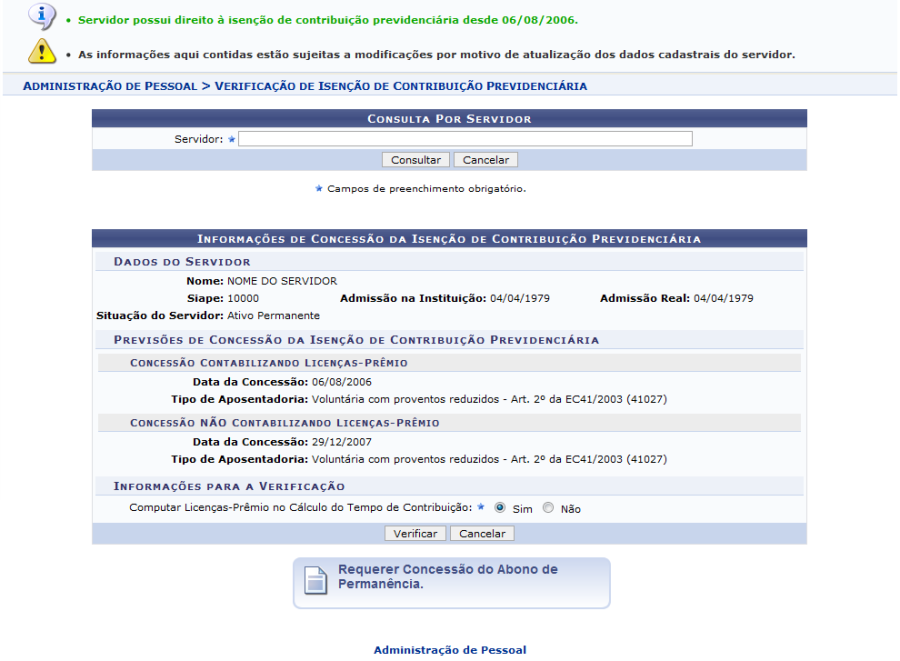Click the Consulta Por Servidor header bar

pyautogui.click(x=449, y=119)
